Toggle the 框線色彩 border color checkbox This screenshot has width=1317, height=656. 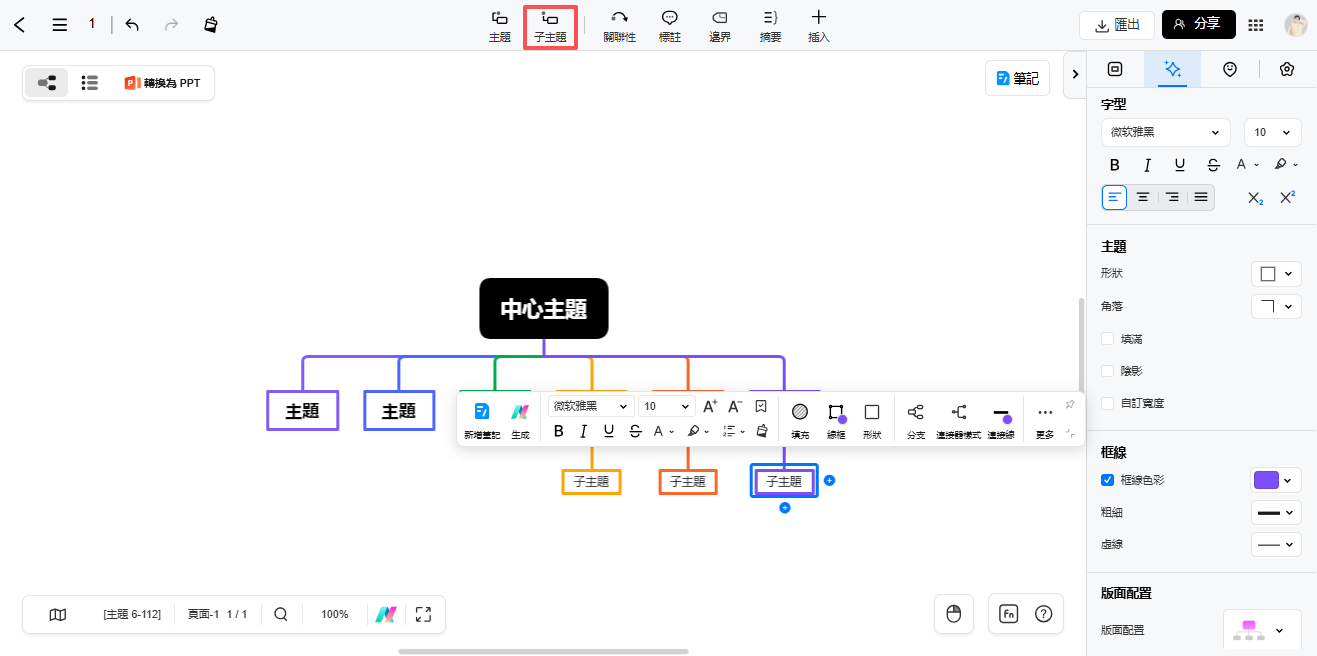(1107, 479)
